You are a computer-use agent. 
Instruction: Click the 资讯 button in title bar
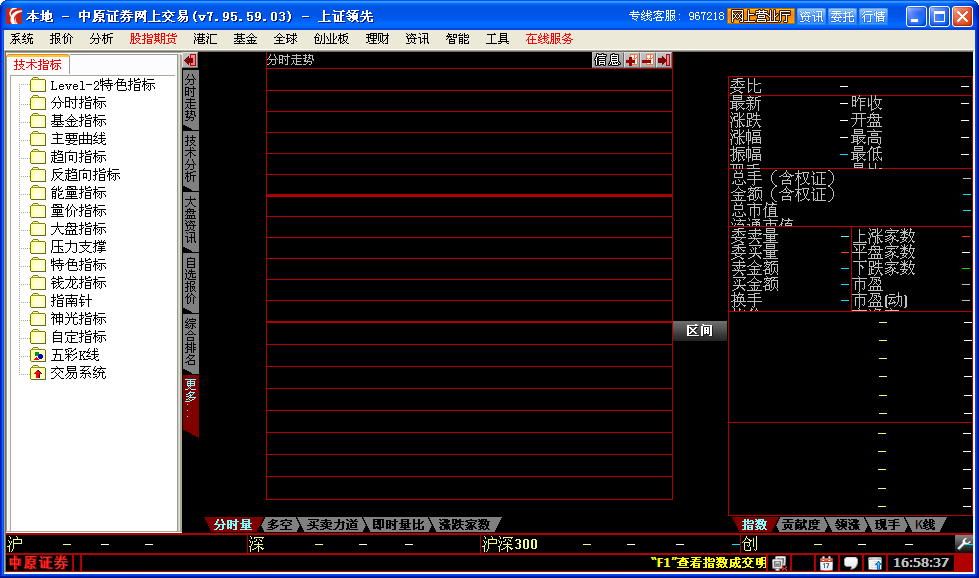click(x=811, y=16)
